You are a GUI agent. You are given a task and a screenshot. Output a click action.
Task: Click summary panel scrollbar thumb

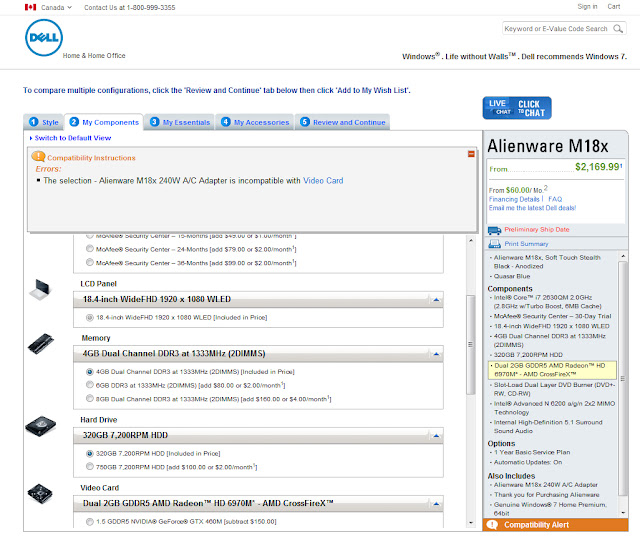pos(623,378)
